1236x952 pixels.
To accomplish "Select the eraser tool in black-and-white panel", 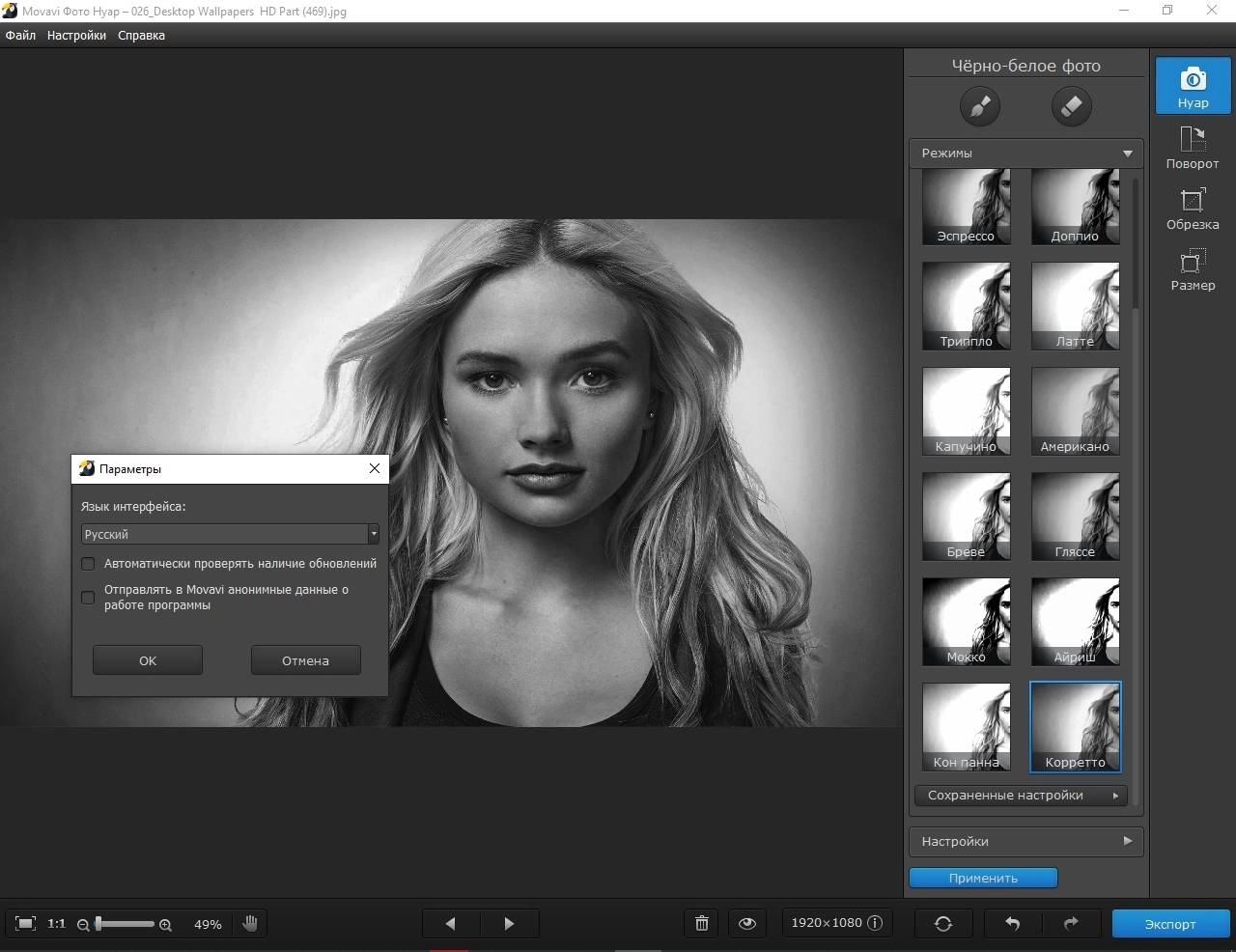I will 1071,105.
